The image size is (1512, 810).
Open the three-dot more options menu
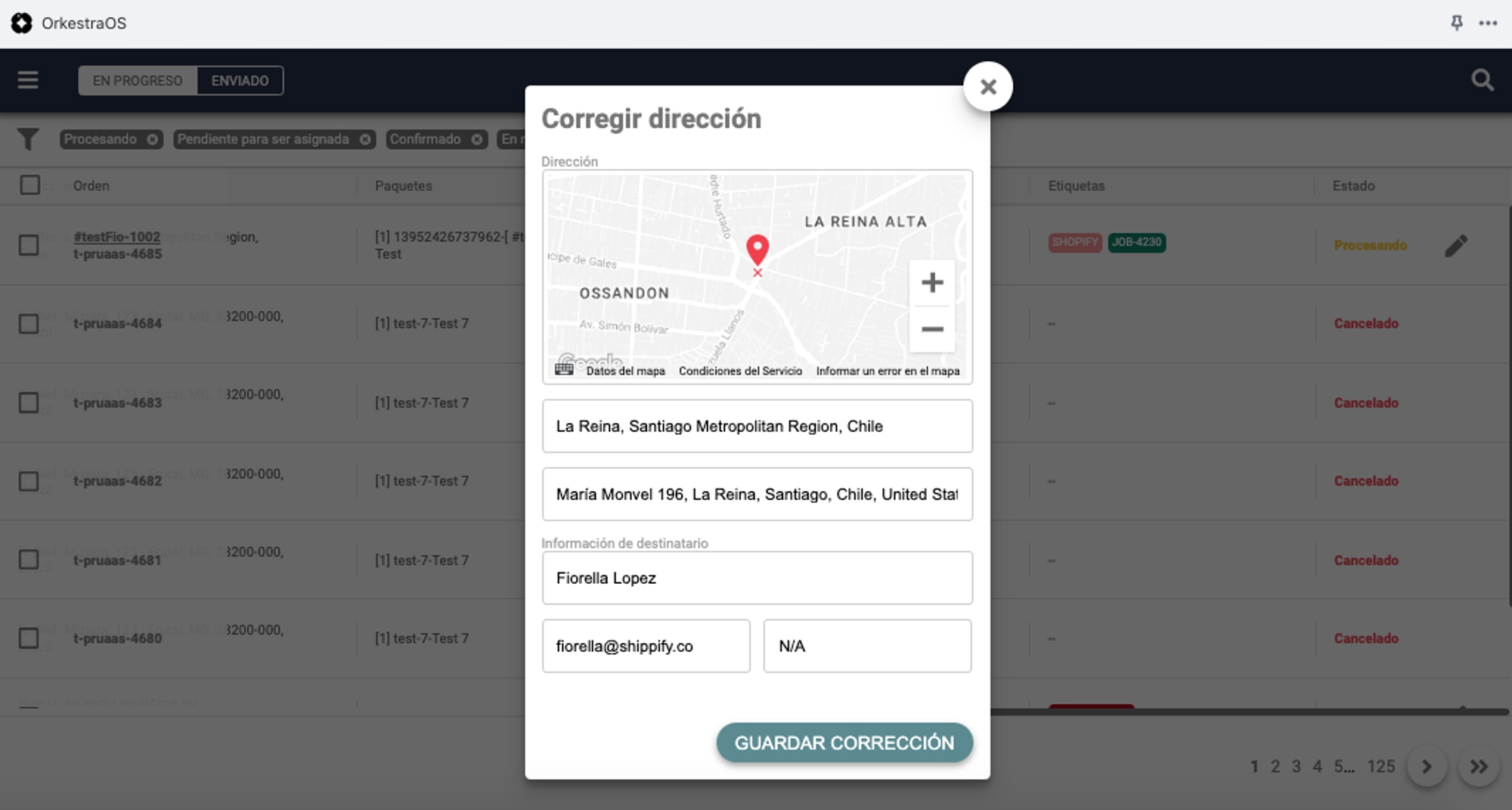[x=1488, y=23]
